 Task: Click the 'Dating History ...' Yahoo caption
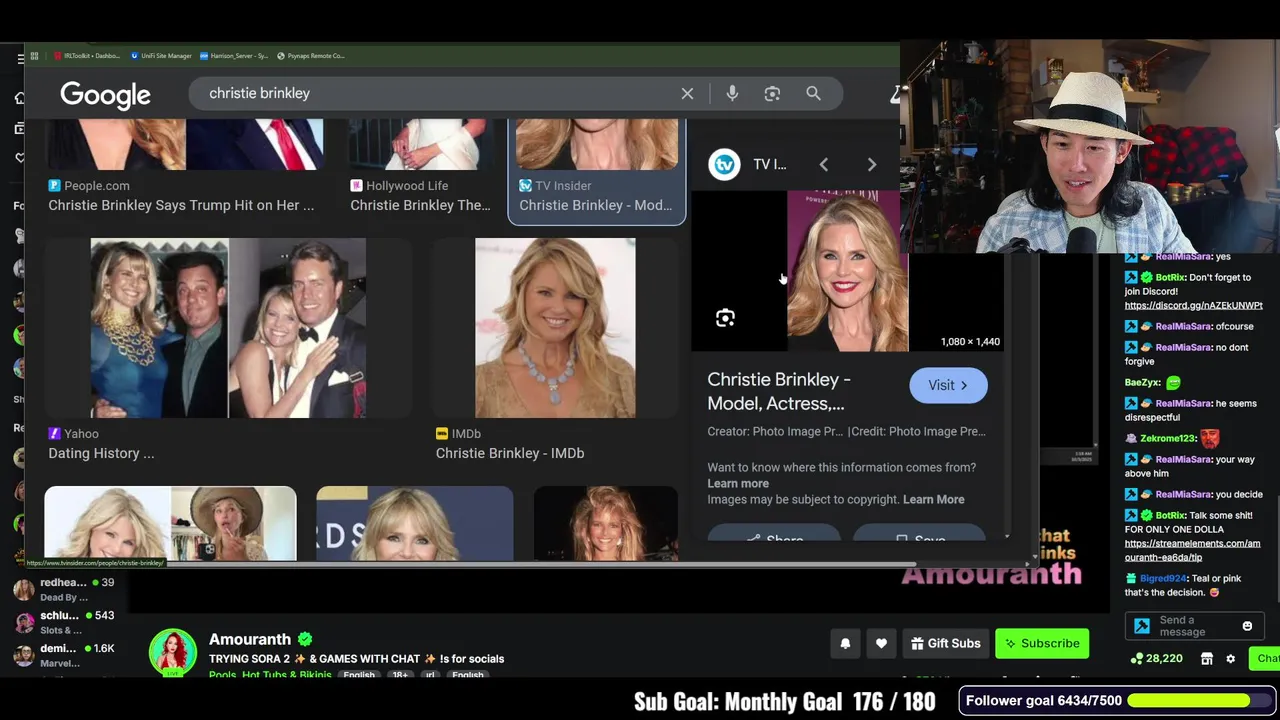[x=101, y=453]
